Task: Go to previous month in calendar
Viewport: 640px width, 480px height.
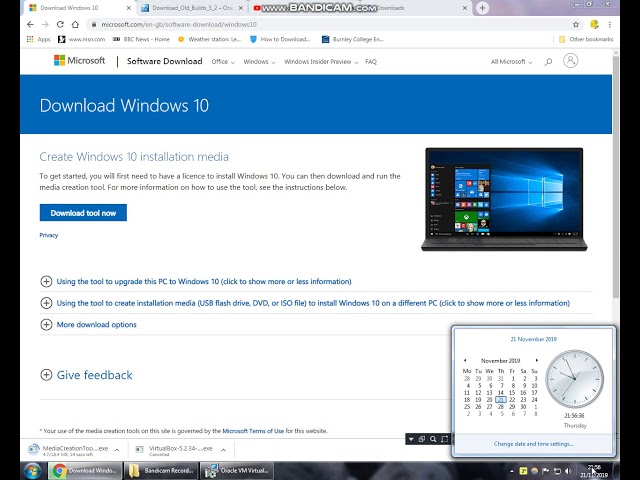Action: click(464, 360)
